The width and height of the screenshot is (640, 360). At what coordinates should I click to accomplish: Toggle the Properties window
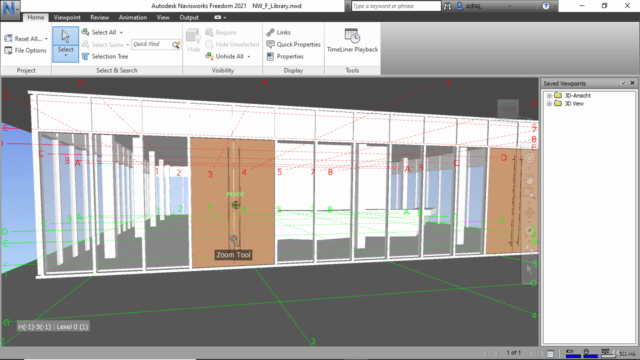tap(285, 56)
